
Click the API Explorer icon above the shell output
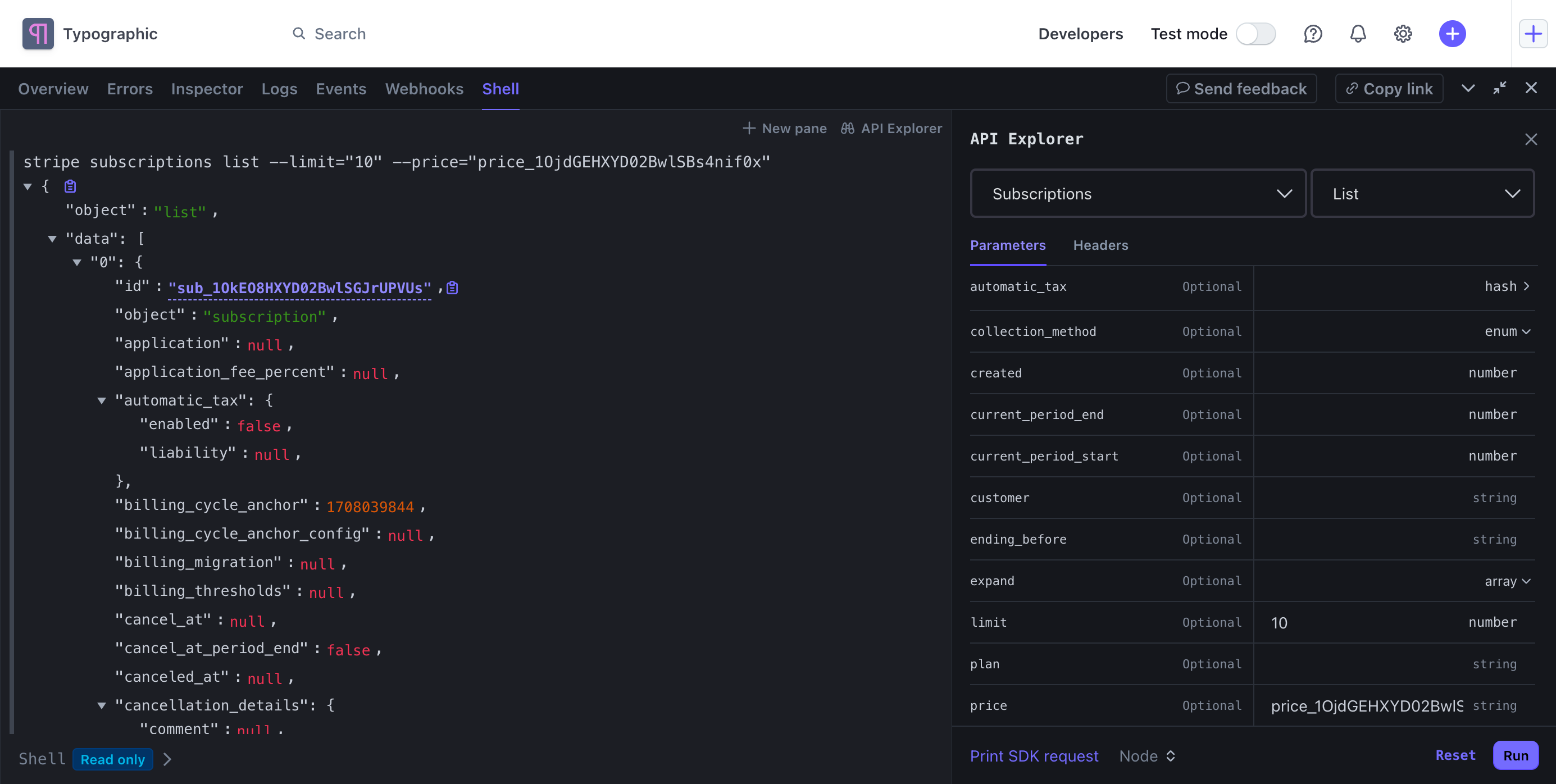tap(848, 128)
